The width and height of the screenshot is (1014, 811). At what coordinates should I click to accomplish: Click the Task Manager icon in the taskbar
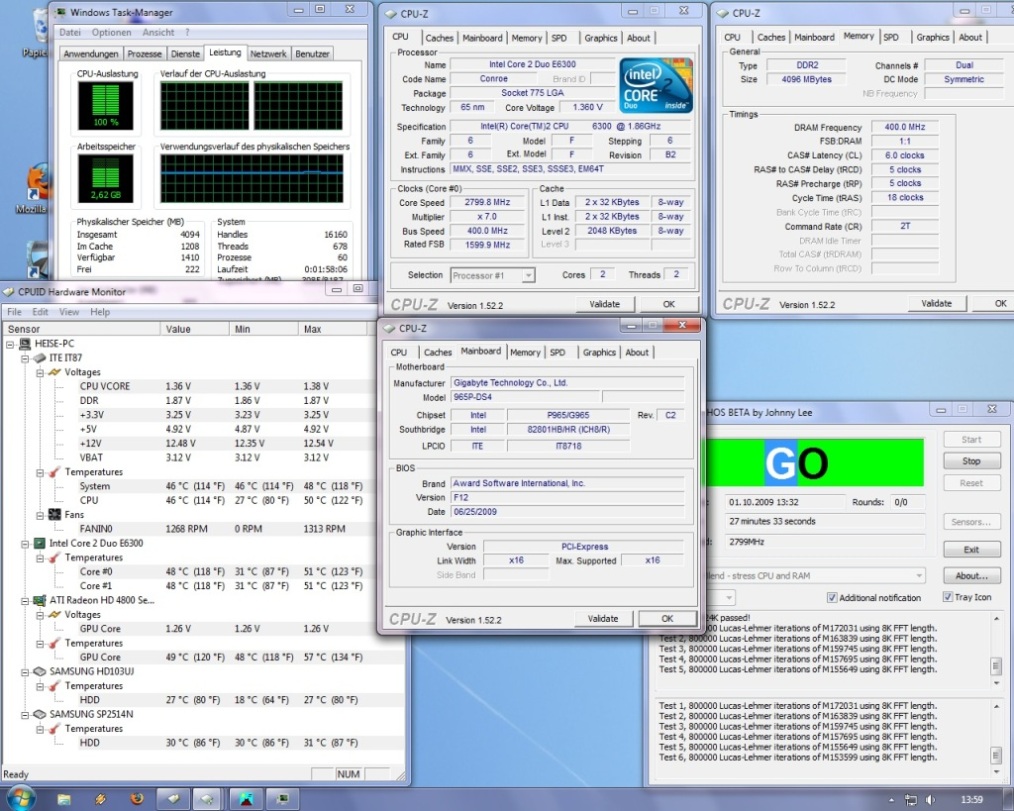pyautogui.click(x=283, y=799)
